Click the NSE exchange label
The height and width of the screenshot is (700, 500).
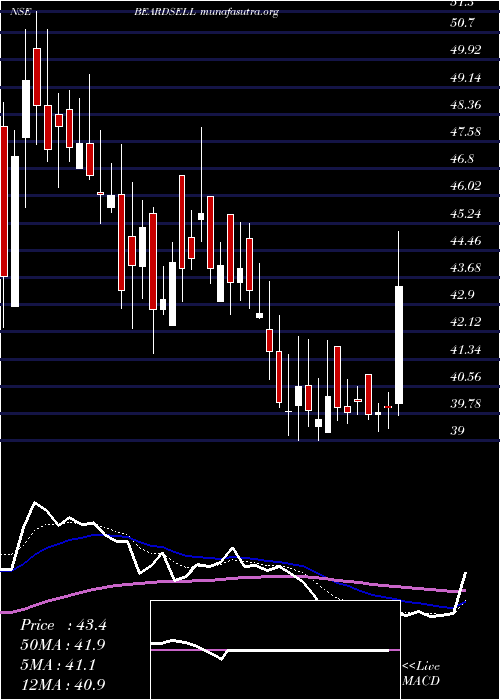tap(21, 12)
